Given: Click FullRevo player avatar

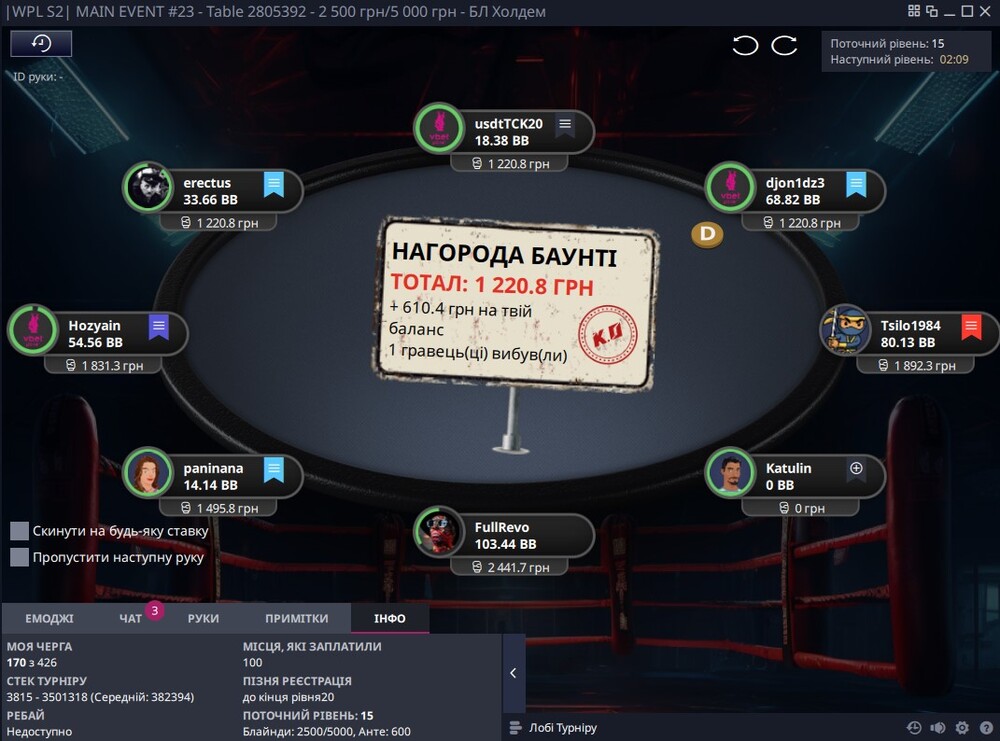Looking at the screenshot, I should (x=439, y=531).
